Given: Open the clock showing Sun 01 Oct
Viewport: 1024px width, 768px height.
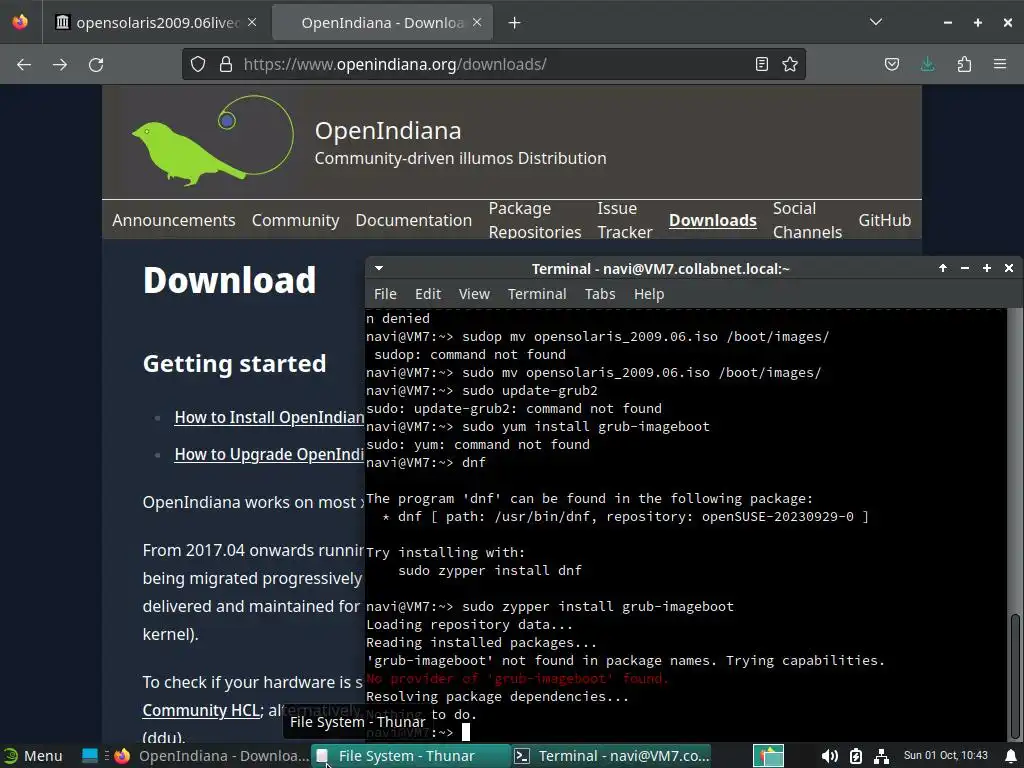Looking at the screenshot, I should click(x=945, y=756).
